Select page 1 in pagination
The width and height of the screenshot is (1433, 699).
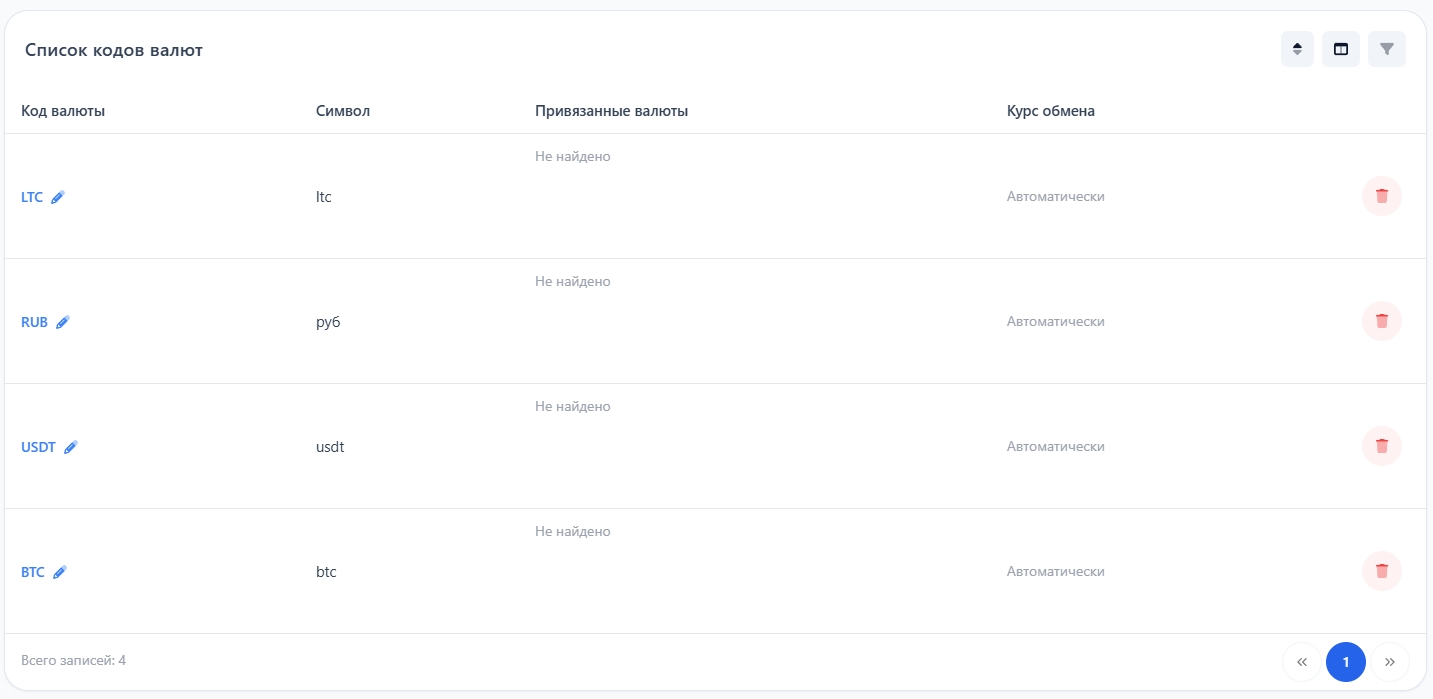pos(1345,662)
